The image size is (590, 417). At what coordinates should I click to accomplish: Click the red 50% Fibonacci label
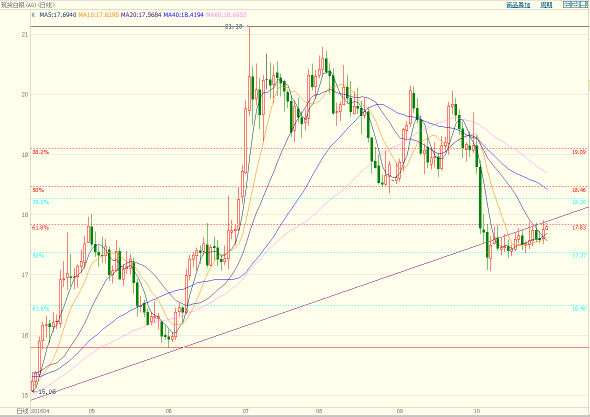[x=38, y=190]
